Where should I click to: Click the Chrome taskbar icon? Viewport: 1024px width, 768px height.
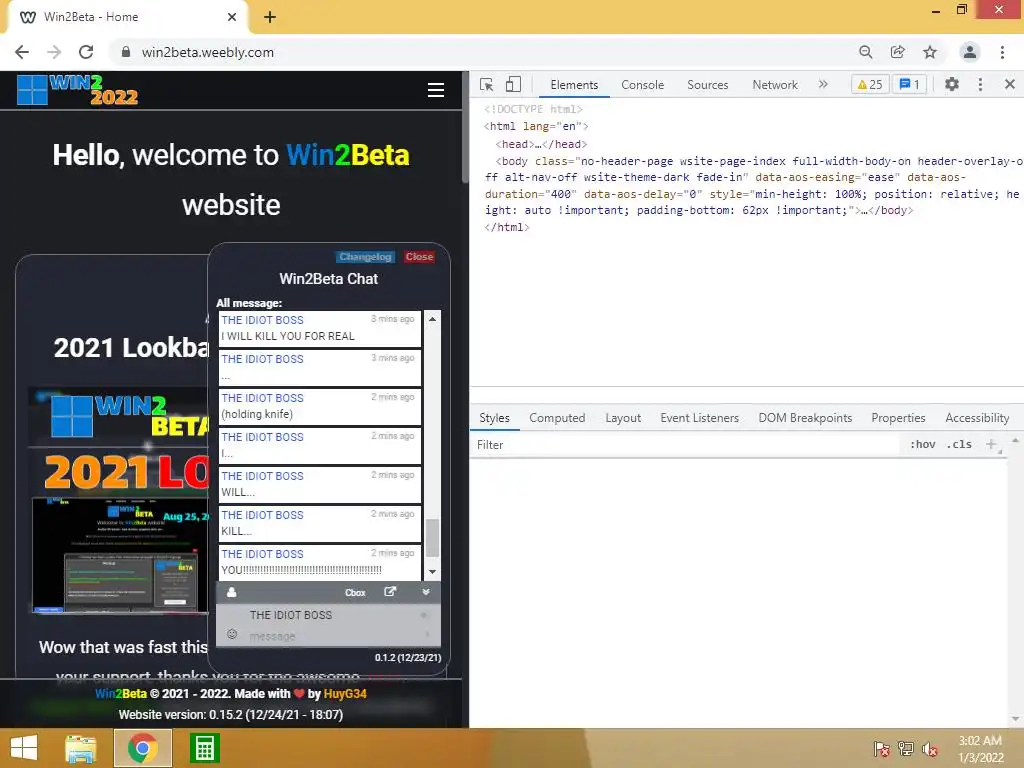tap(143, 748)
